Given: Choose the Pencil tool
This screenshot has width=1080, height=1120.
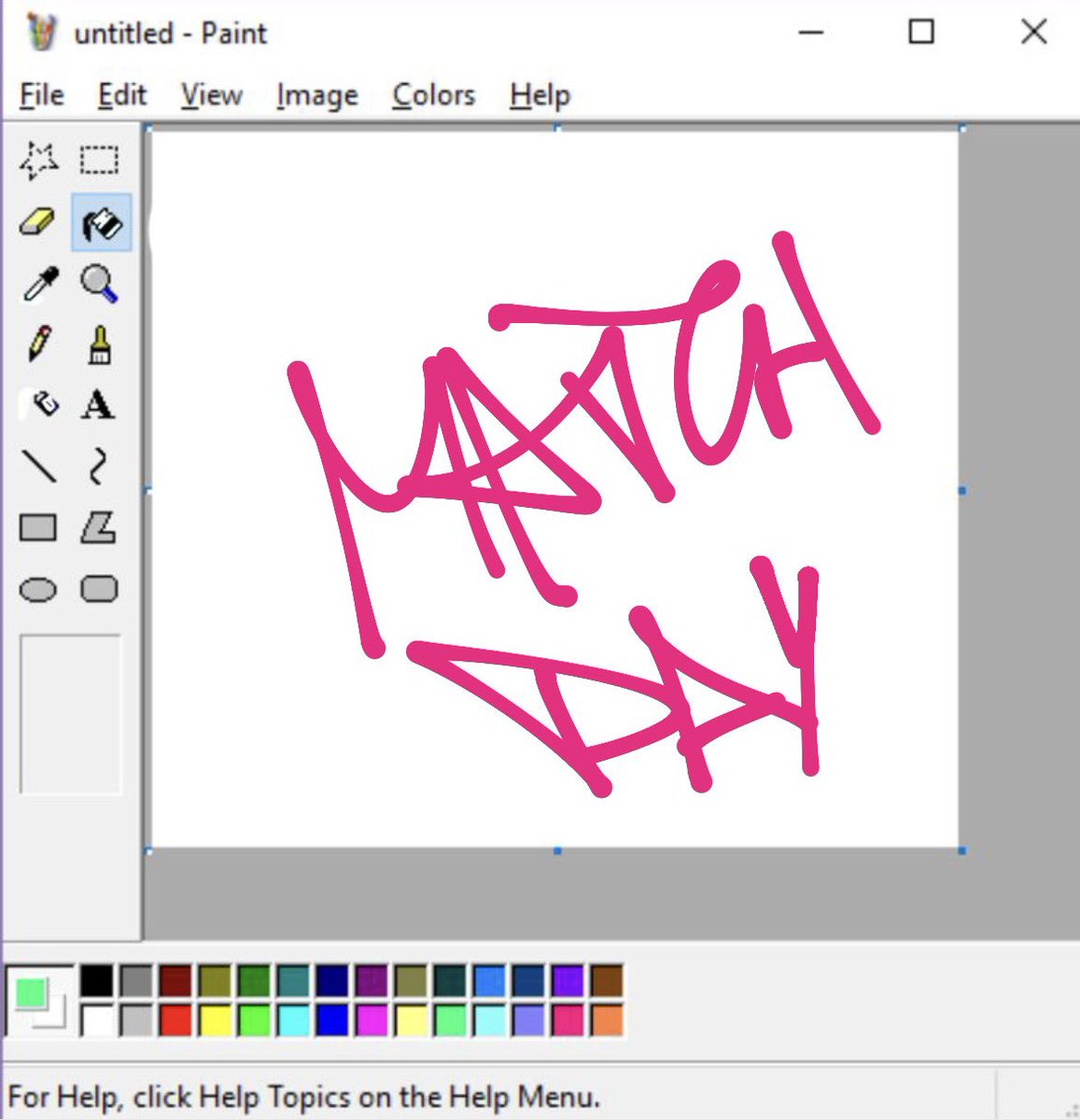Looking at the screenshot, I should [38, 344].
